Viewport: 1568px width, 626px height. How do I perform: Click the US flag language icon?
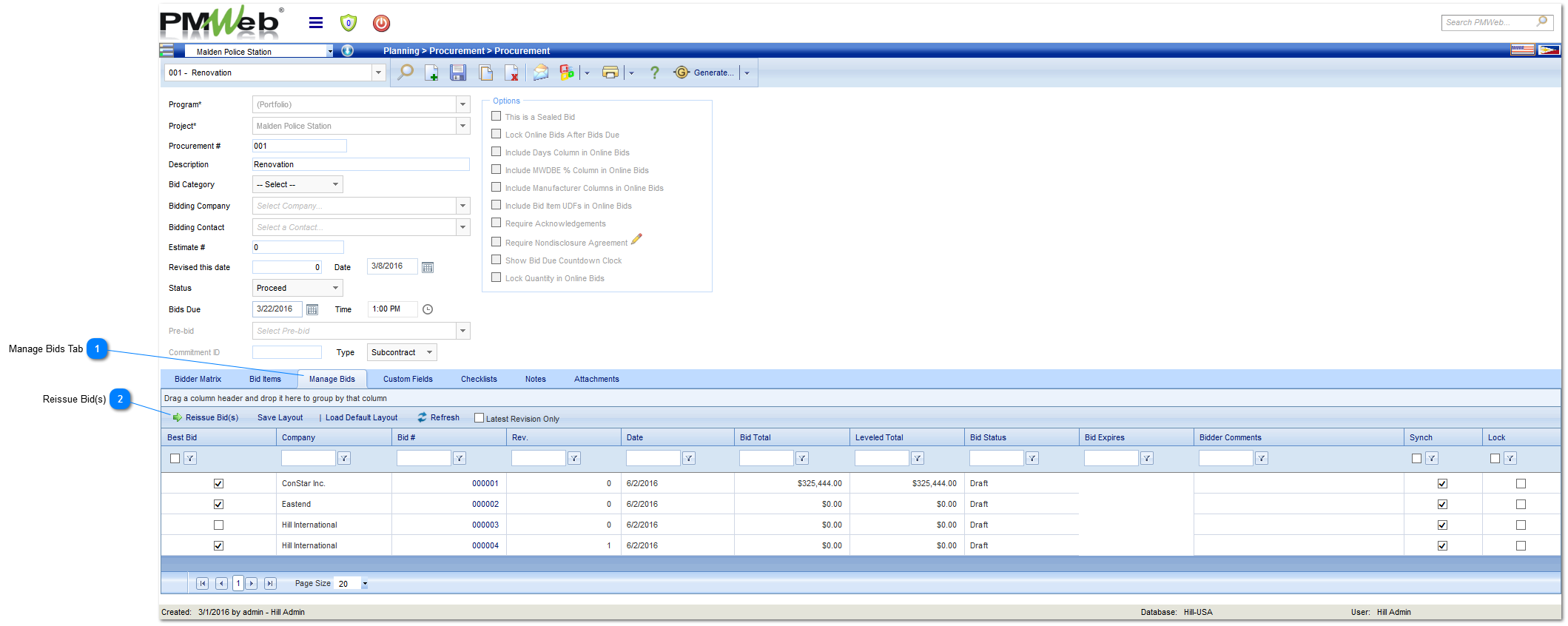1522,50
